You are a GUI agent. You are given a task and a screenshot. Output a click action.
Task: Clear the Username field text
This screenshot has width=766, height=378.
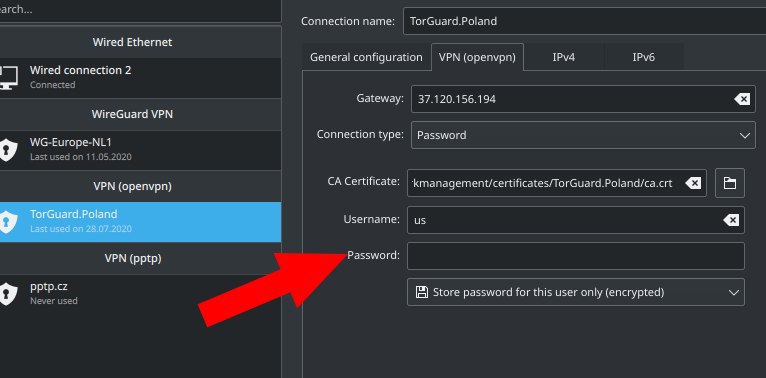coord(731,220)
